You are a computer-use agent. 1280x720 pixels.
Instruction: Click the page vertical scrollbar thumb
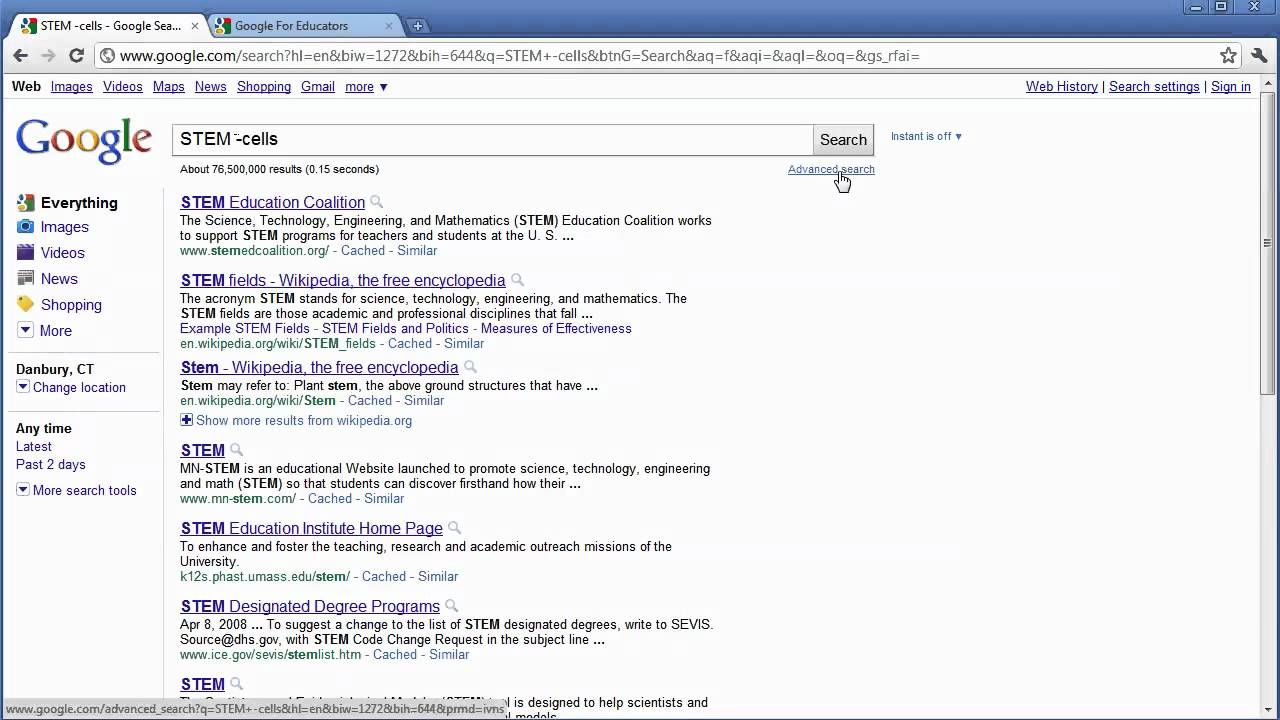coord(1268,244)
